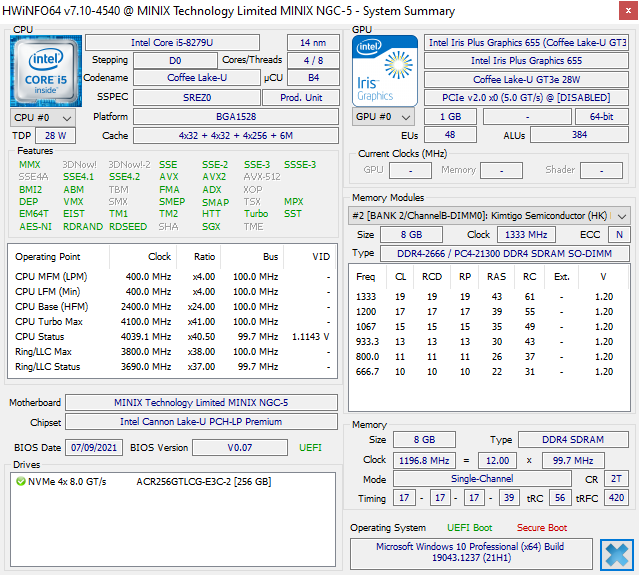The height and width of the screenshot is (575, 639).
Task: Click the Intel Iris Plus Graphics 655 name field
Action: point(526,60)
